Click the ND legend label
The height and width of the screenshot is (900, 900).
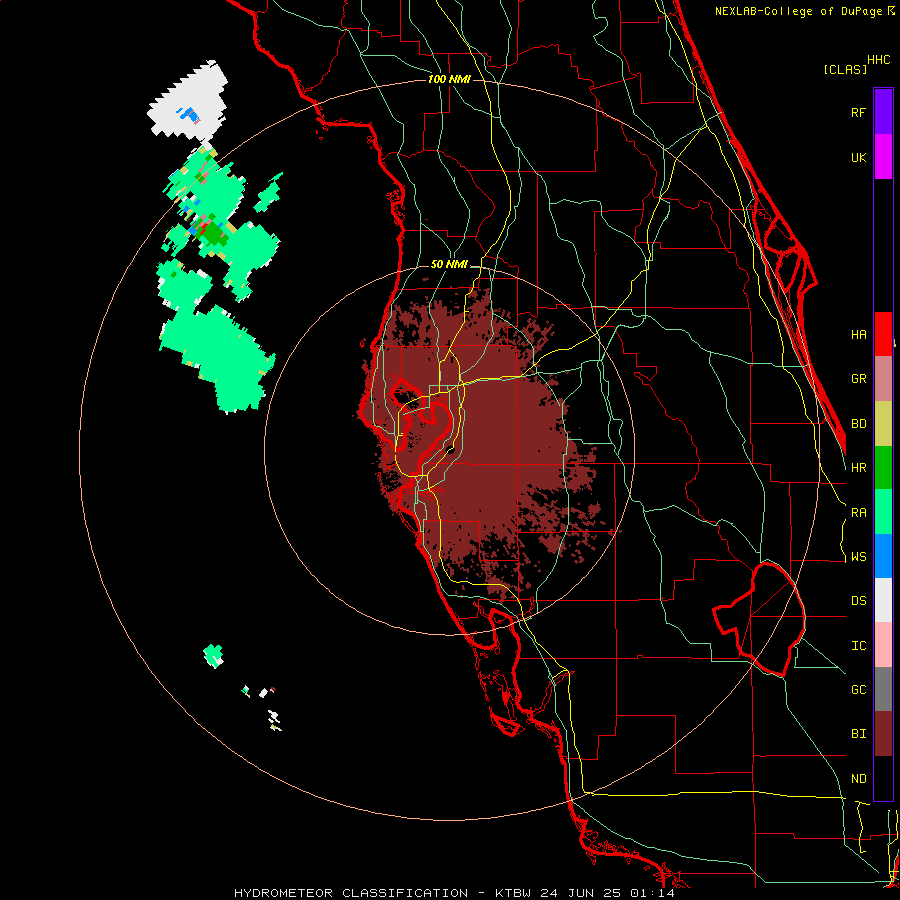pyautogui.click(x=858, y=778)
